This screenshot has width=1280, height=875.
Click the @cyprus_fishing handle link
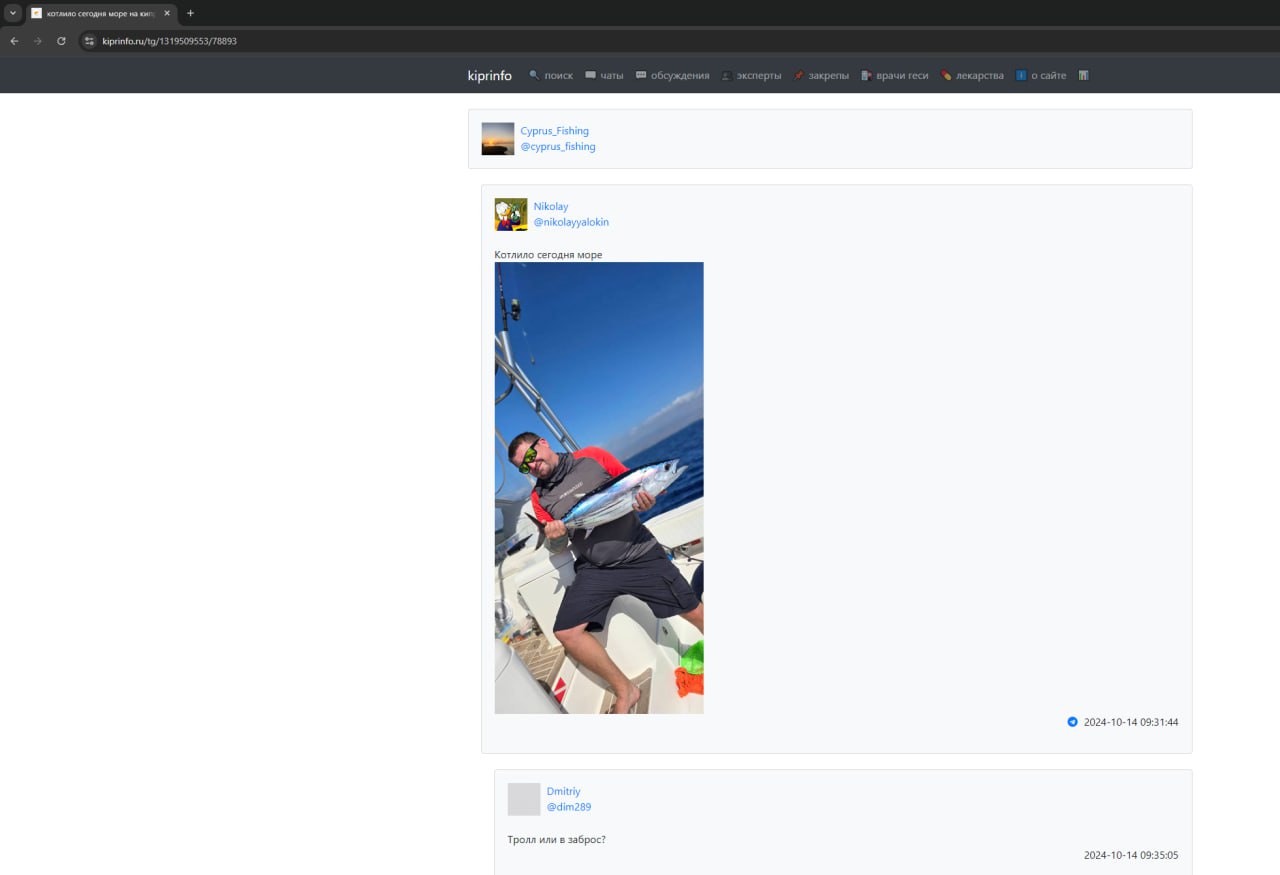[x=557, y=147]
